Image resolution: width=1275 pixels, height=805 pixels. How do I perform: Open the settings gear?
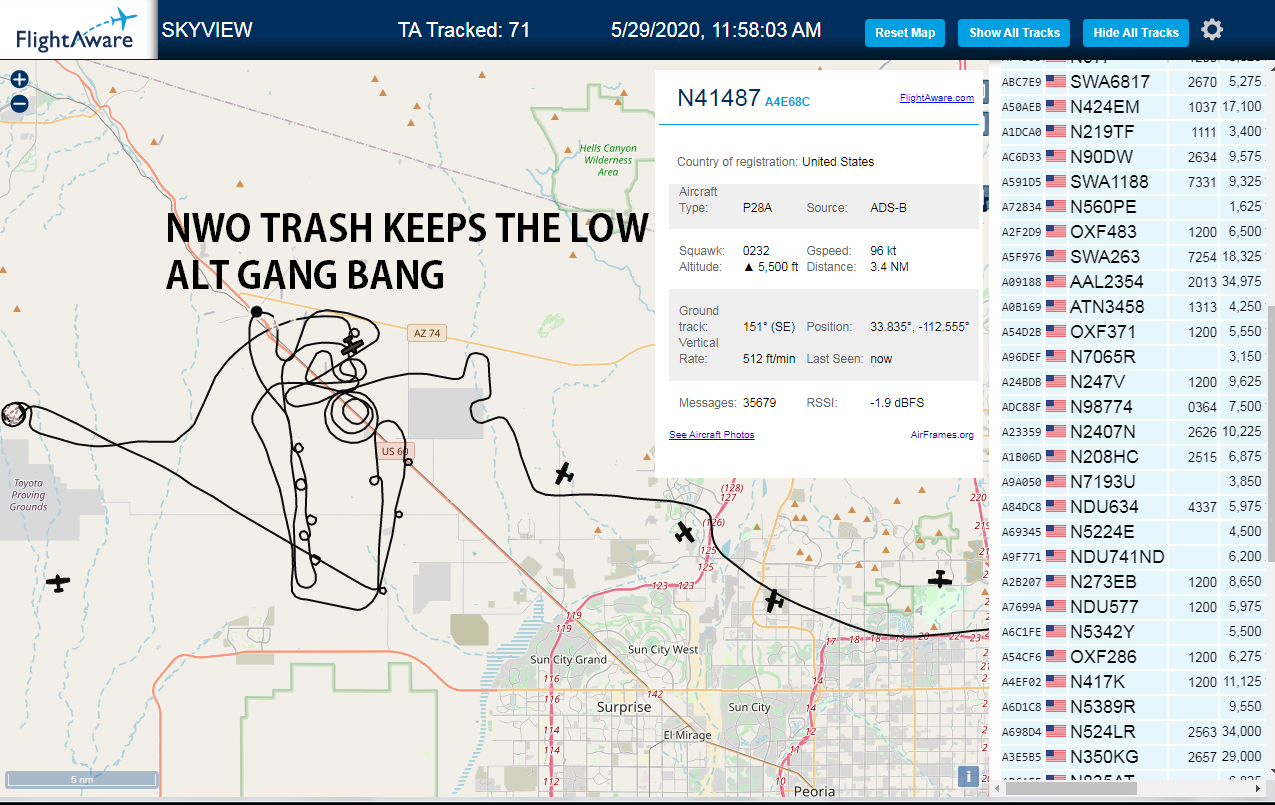1212,30
